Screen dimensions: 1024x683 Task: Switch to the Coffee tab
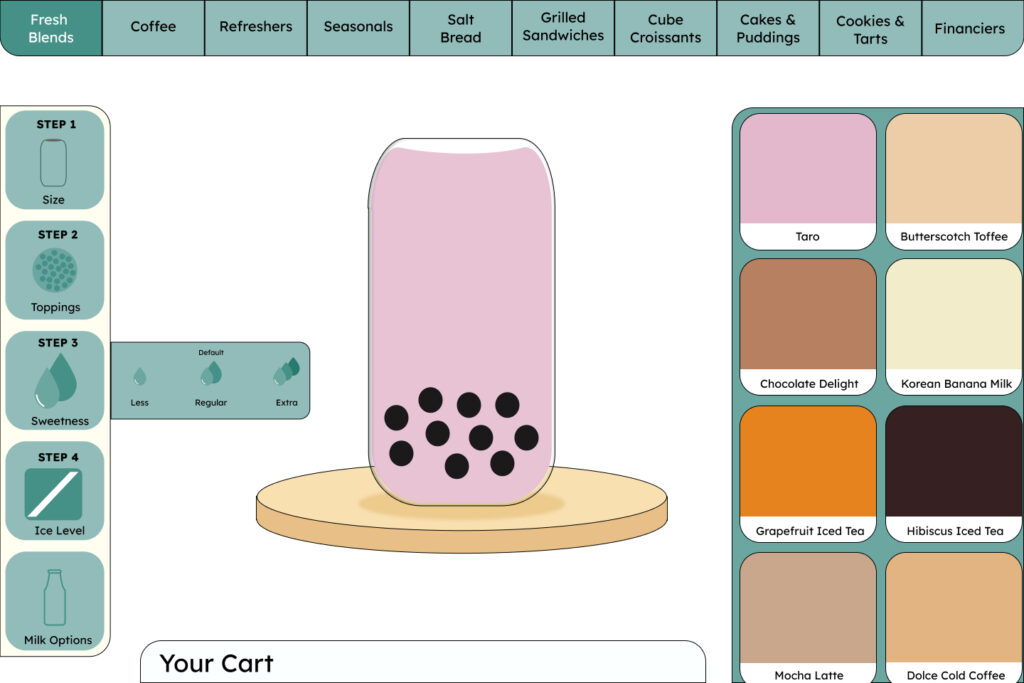point(153,27)
